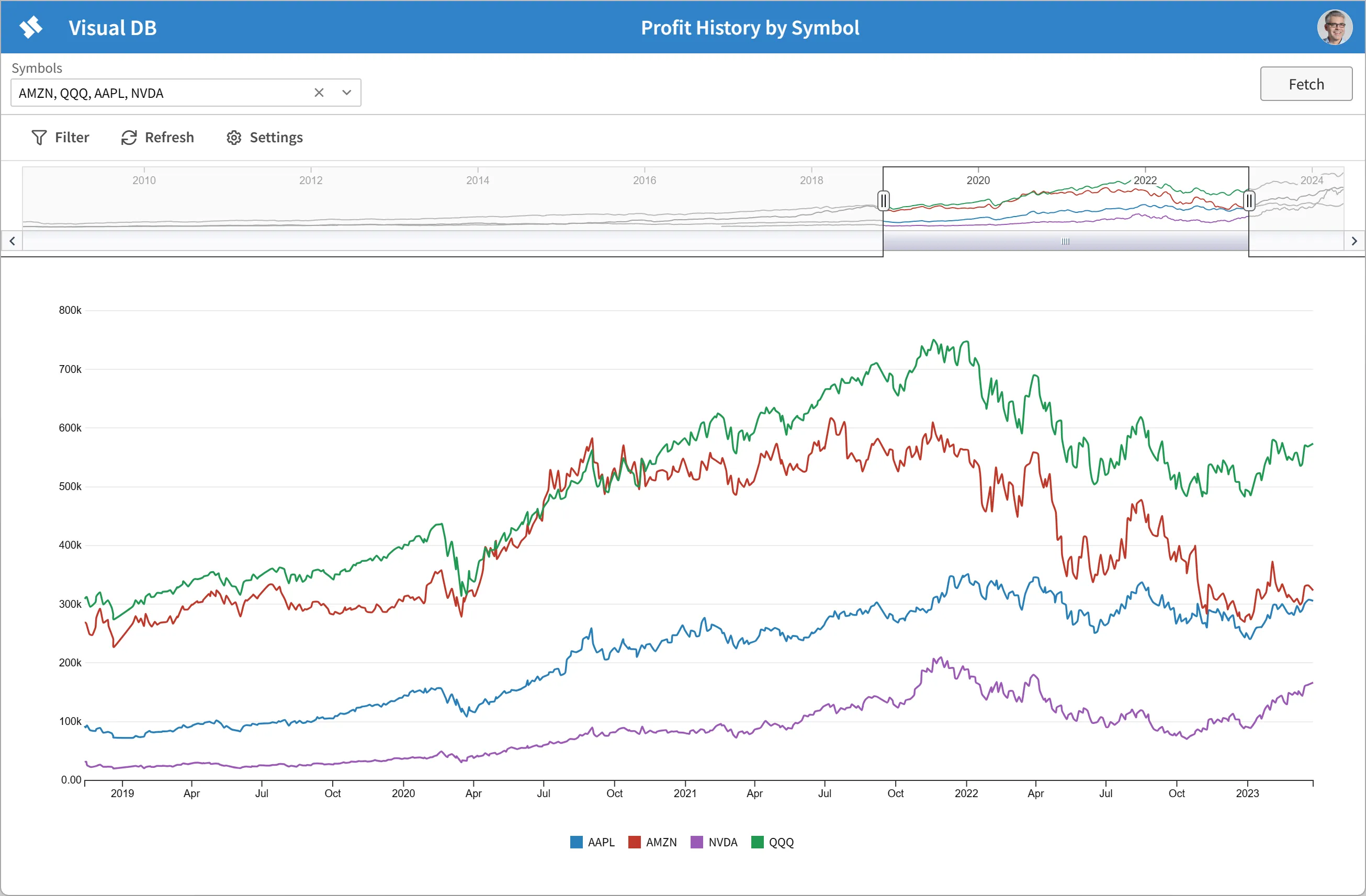Open the Filter options
This screenshot has height=896, width=1366.
[60, 137]
